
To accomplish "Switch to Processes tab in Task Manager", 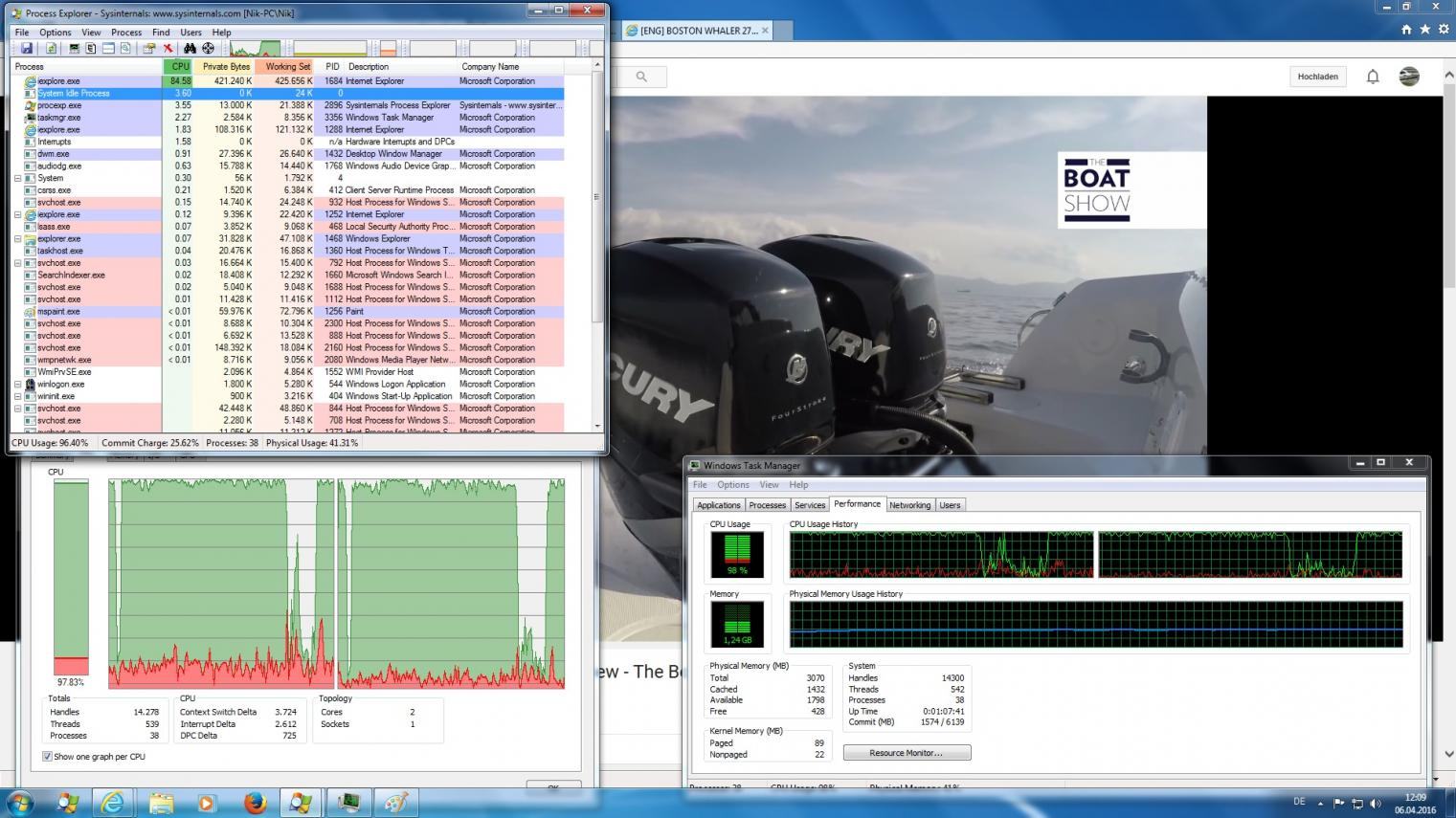I will (x=767, y=505).
